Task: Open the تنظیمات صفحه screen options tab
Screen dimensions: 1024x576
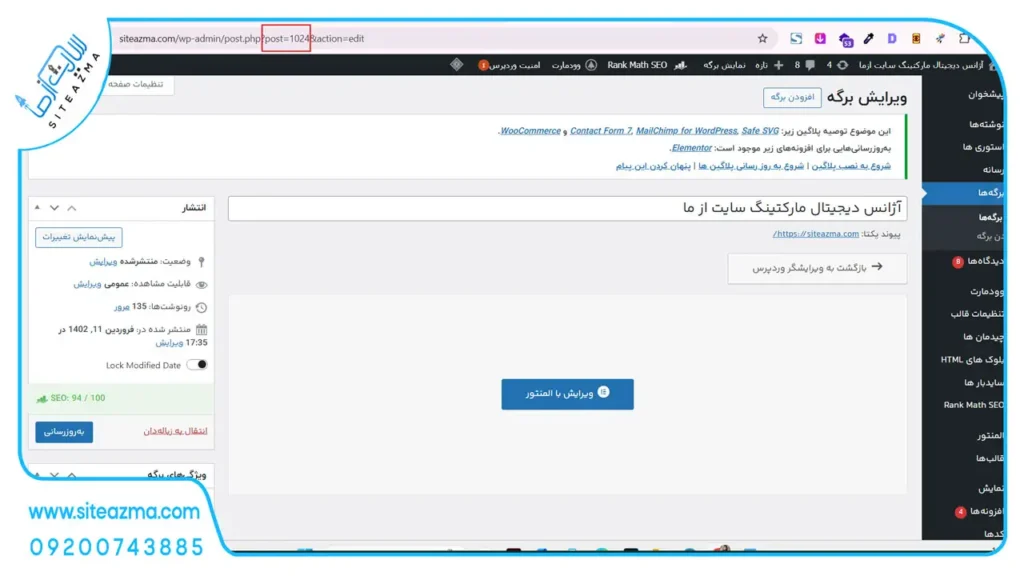Action: click(x=136, y=84)
